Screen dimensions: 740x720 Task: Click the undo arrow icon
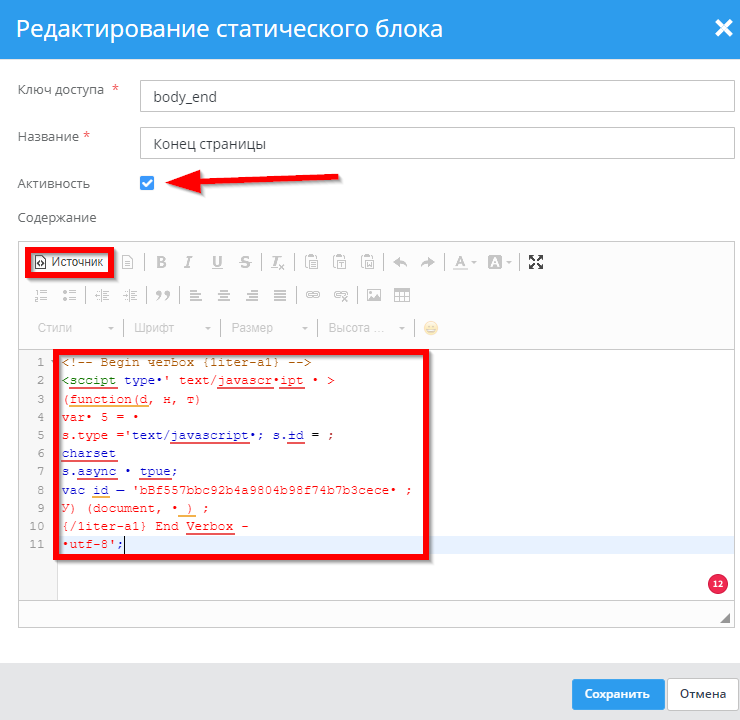point(400,262)
